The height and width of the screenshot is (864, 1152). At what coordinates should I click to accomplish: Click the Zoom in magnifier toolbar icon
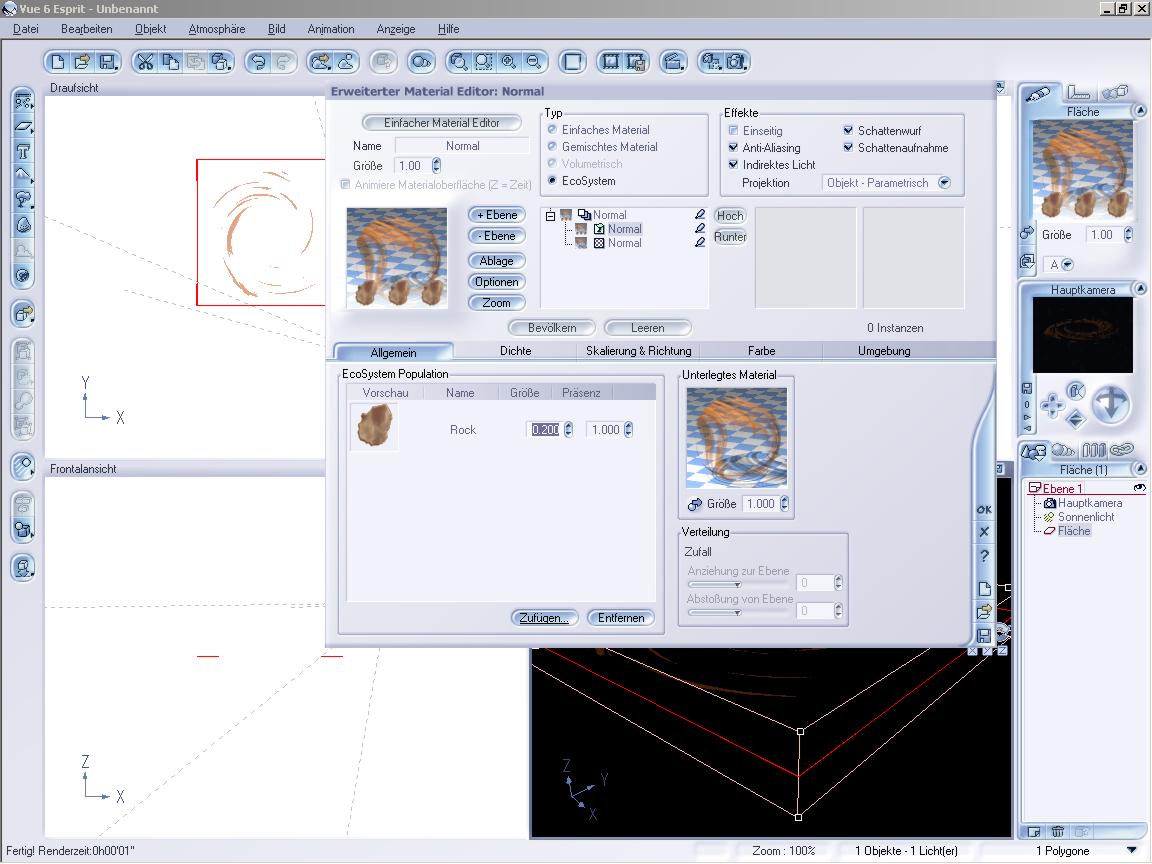[x=508, y=62]
